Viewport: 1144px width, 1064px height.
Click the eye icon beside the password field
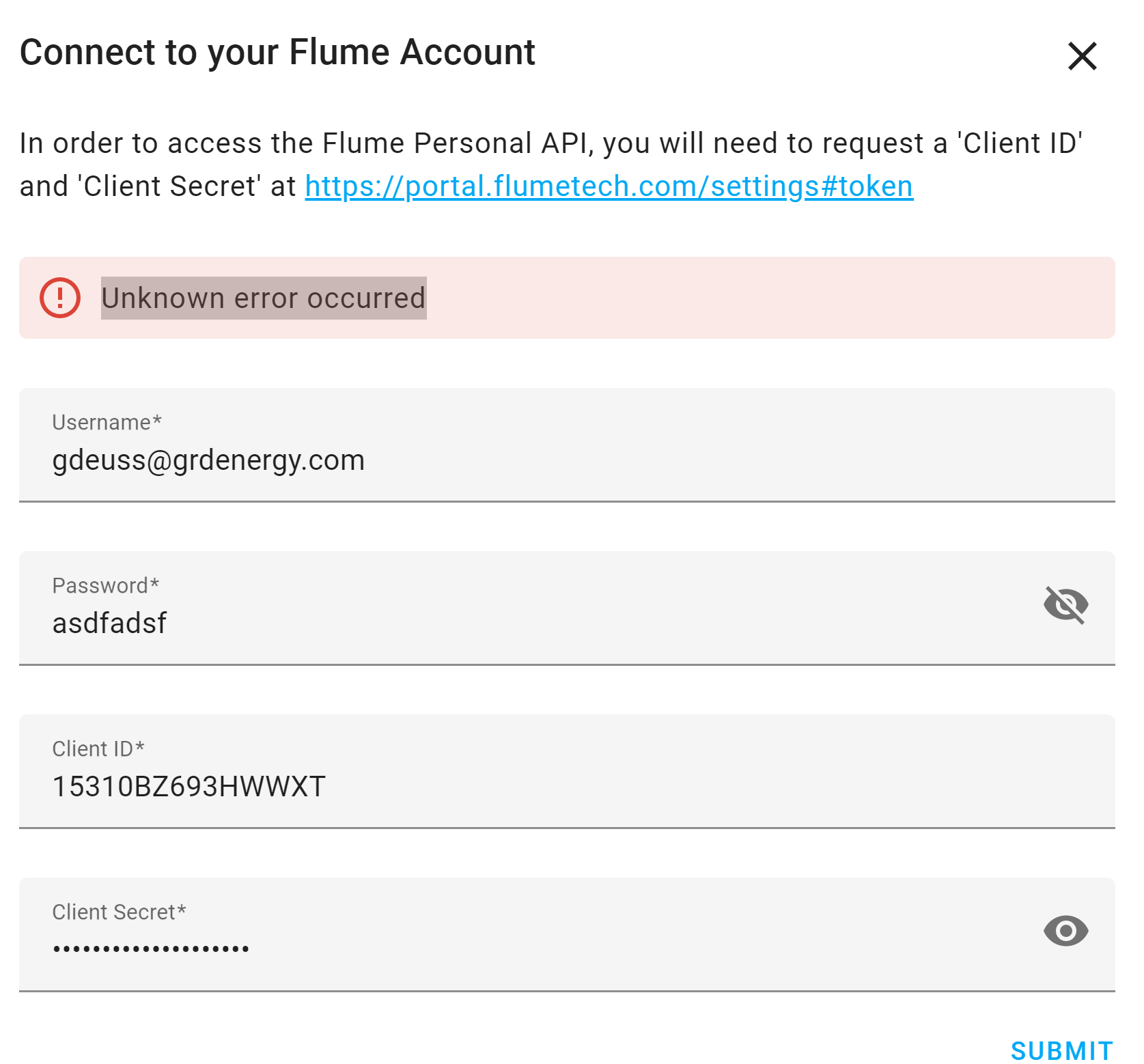coord(1067,604)
